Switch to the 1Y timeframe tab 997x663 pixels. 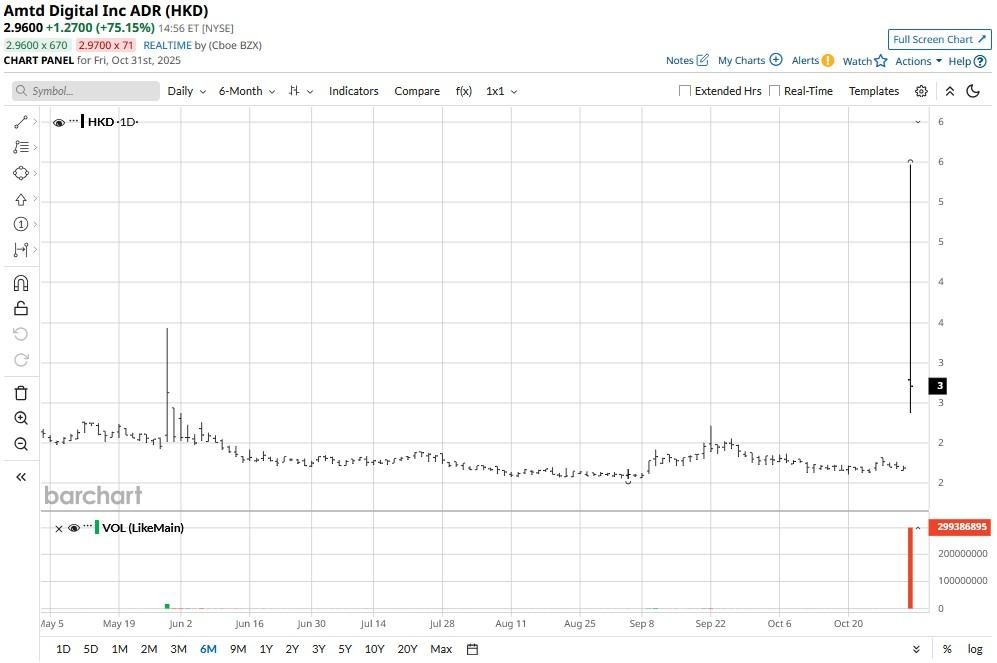(x=266, y=648)
